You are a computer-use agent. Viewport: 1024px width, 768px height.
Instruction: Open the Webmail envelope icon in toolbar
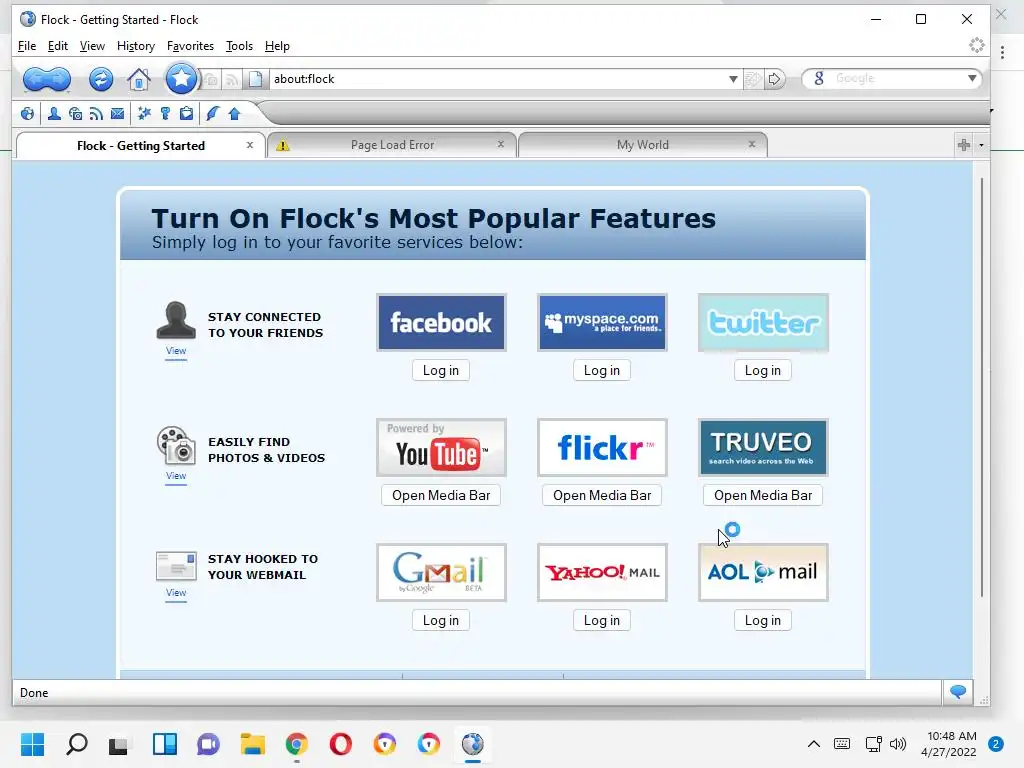pos(118,114)
